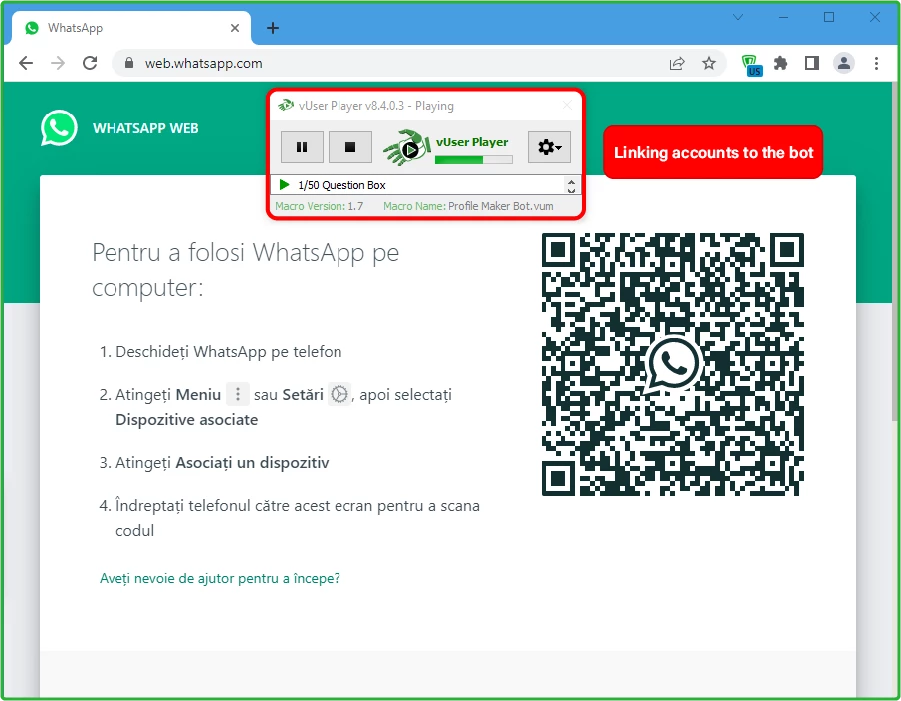Share this page via share icon
Viewport: 901px width, 701px height.
(677, 63)
